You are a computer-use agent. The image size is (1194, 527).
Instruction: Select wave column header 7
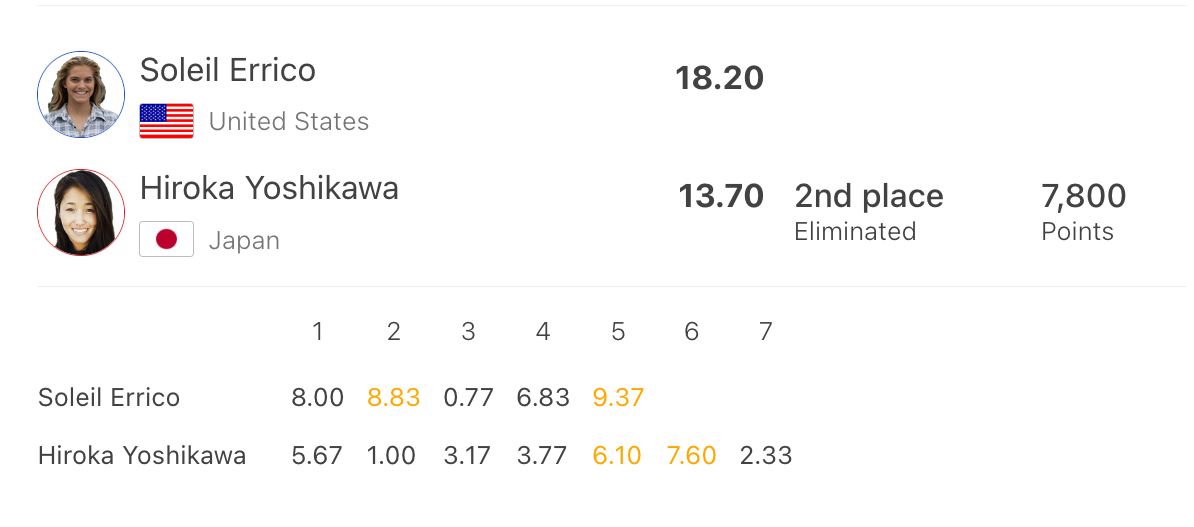pyautogui.click(x=766, y=332)
